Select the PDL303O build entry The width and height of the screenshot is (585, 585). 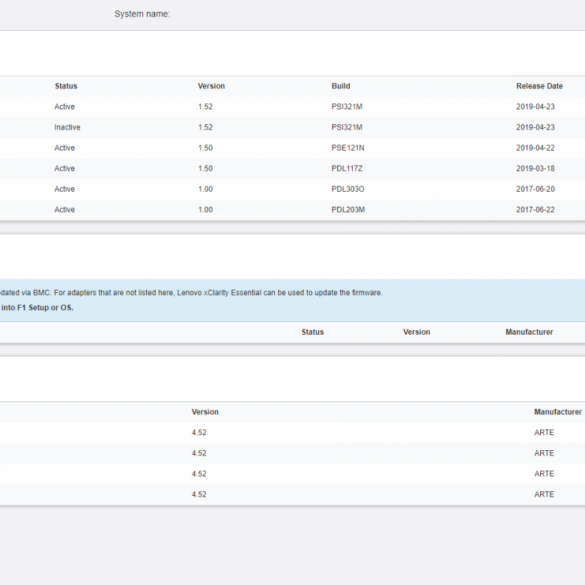click(348, 189)
